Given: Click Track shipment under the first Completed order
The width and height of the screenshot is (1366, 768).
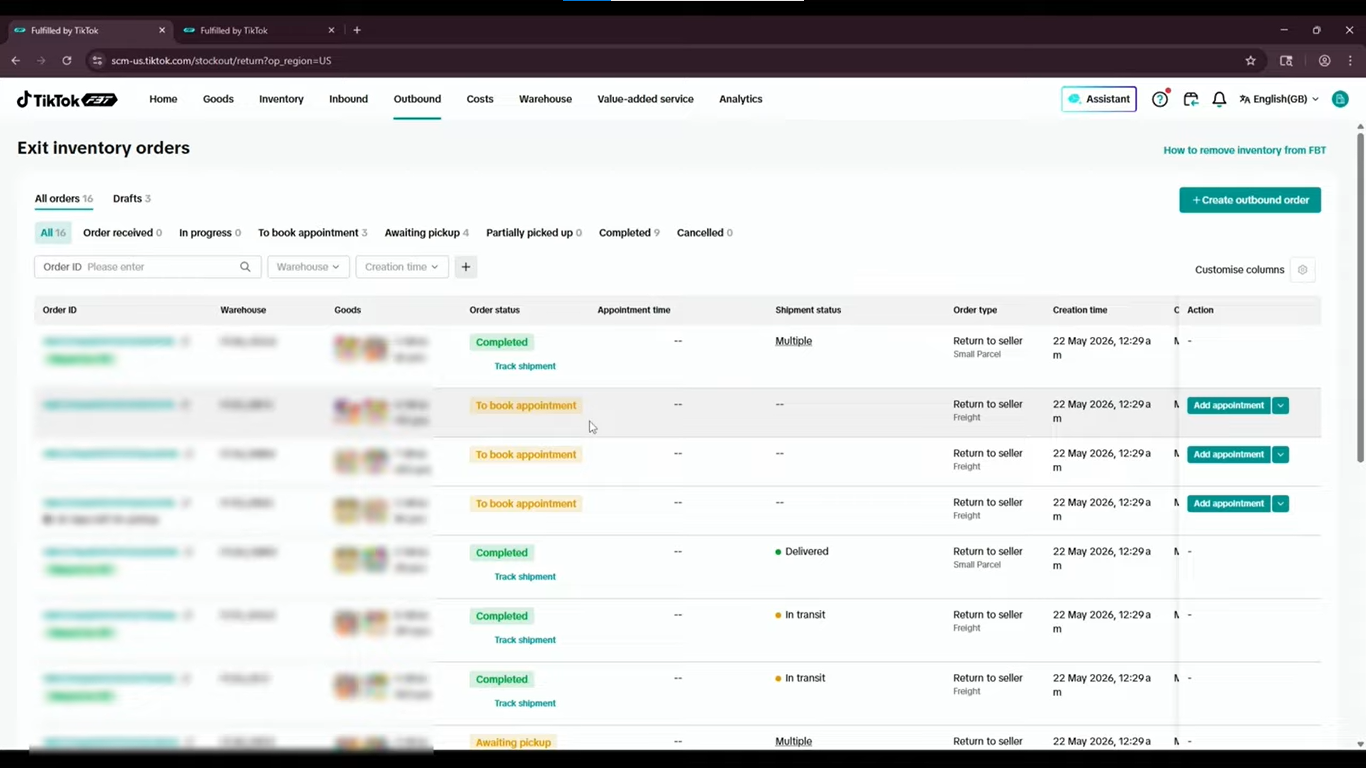Looking at the screenshot, I should tap(525, 366).
